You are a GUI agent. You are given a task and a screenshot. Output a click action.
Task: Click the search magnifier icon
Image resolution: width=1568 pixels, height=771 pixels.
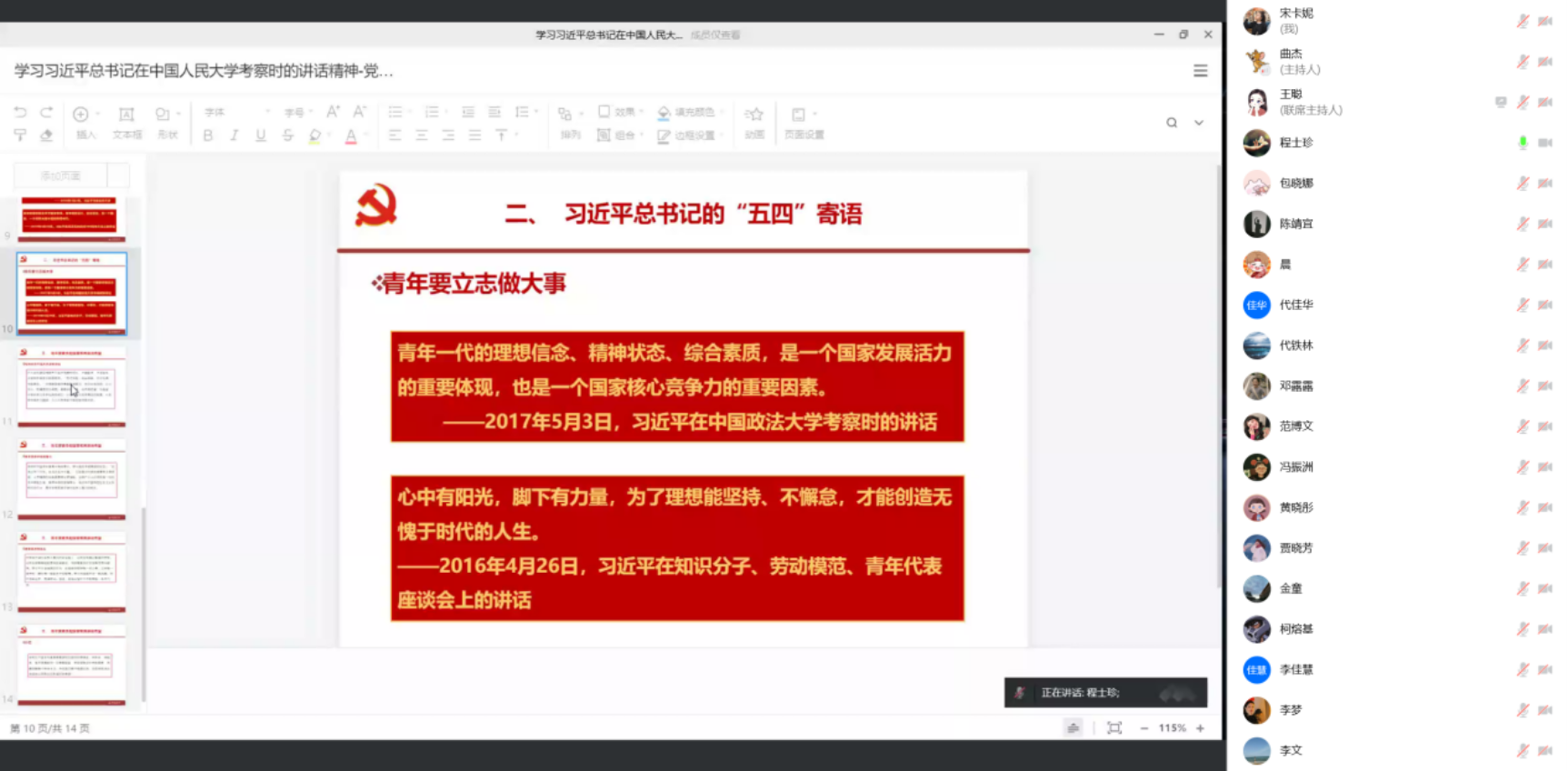1172,123
